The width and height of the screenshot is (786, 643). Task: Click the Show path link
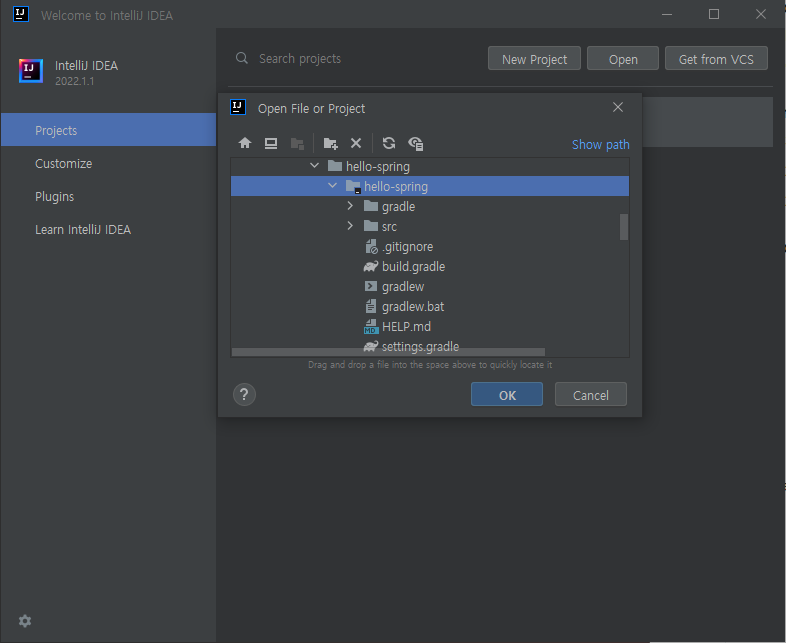(x=601, y=145)
